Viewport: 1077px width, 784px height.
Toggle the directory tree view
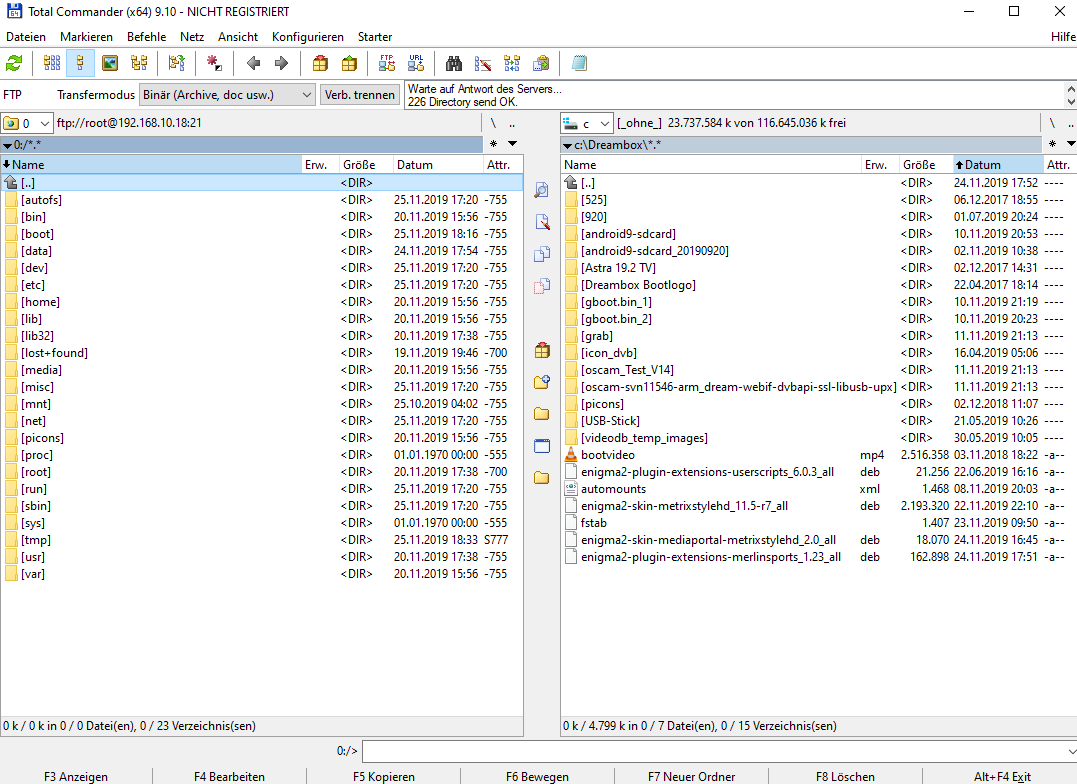click(x=139, y=63)
